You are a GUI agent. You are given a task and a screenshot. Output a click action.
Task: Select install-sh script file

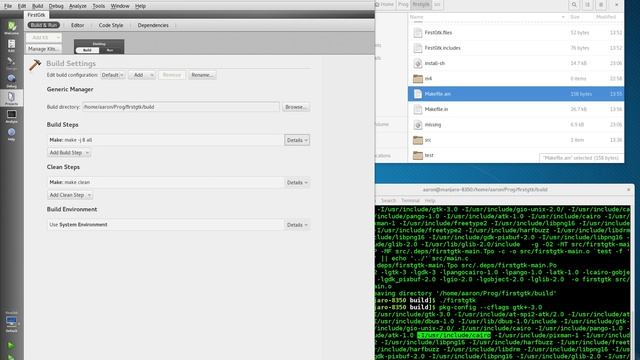[x=516, y=63]
